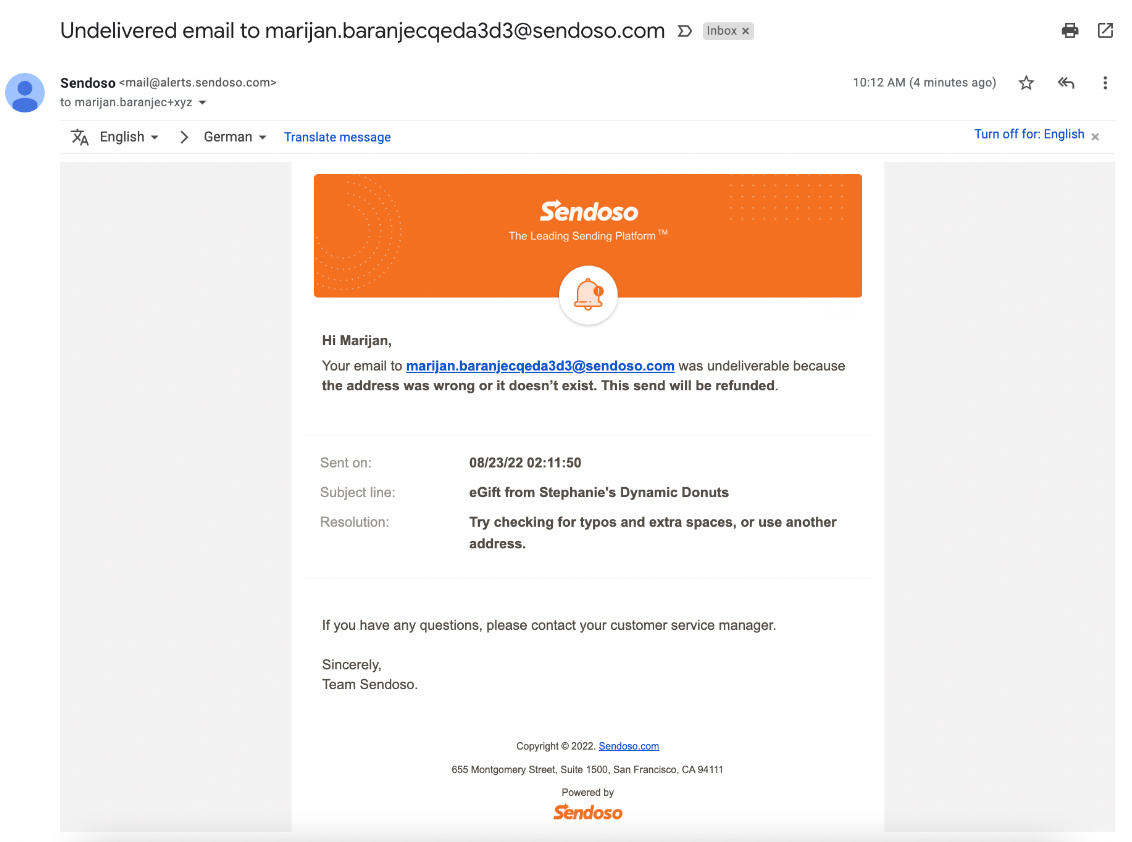Print this email using the printer icon
Screen dimensions: 1132x842
1070,30
